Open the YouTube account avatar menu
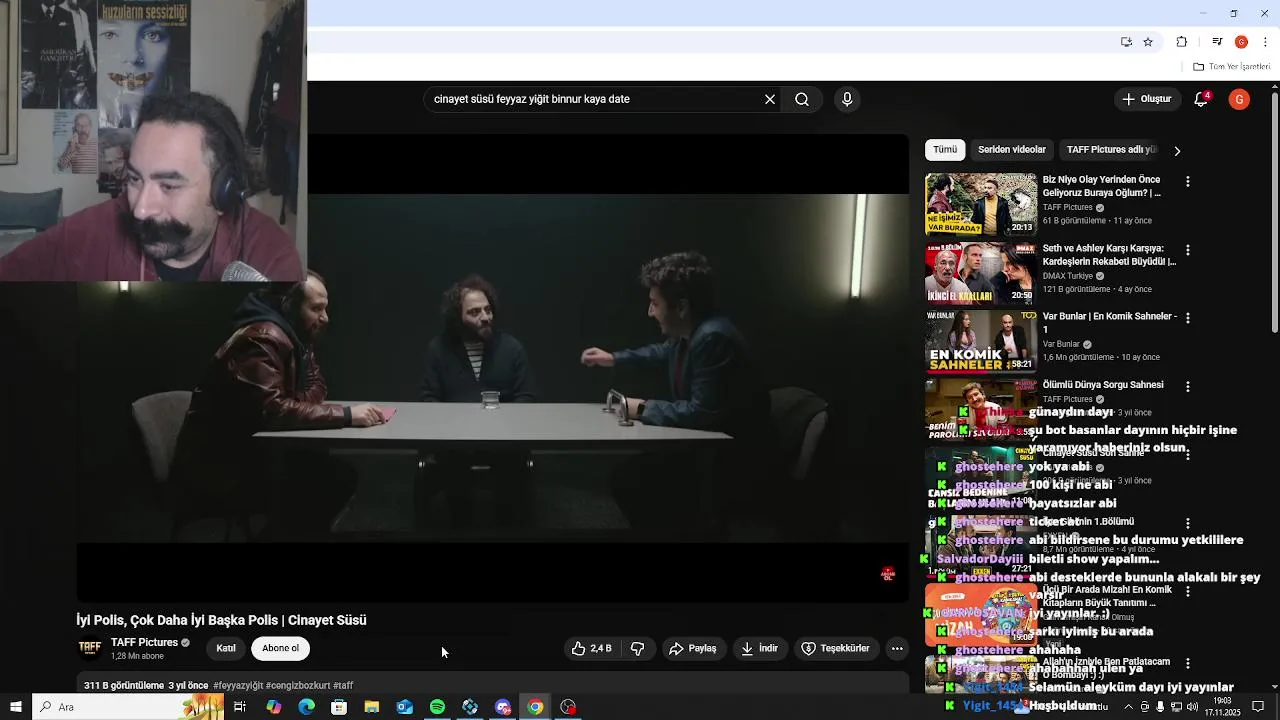1280x720 pixels. 1239,99
